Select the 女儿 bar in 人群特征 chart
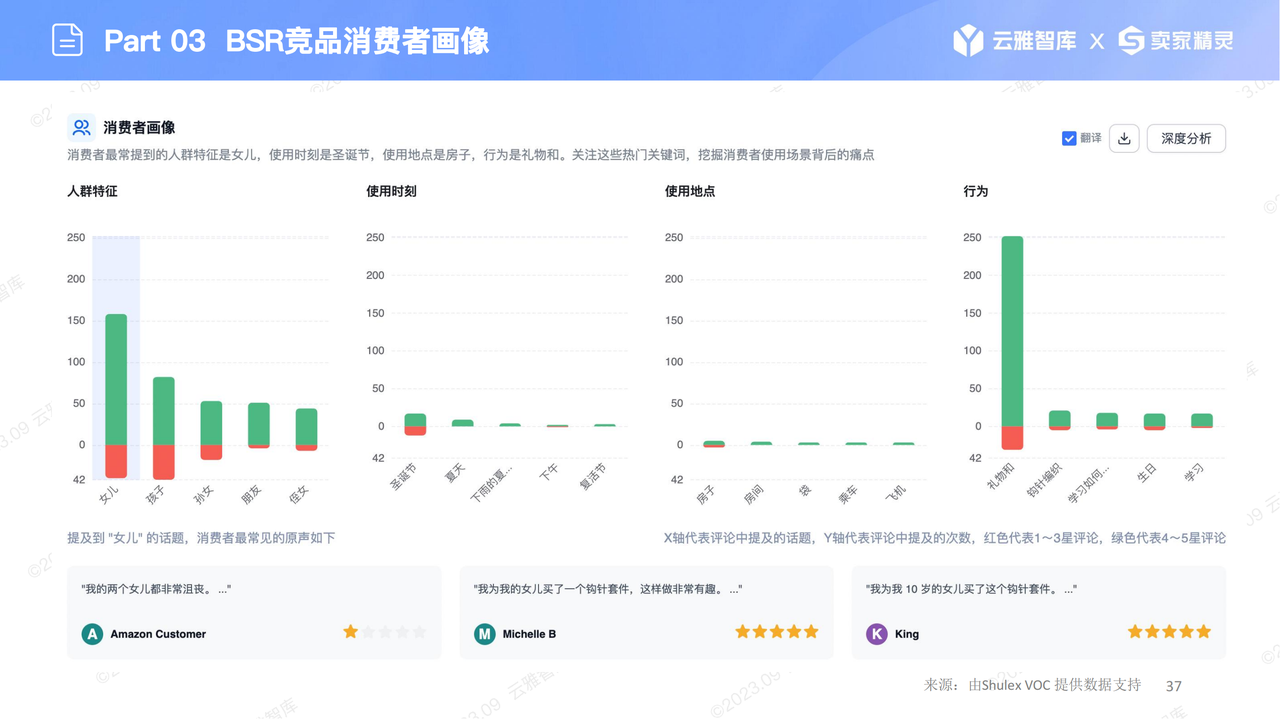This screenshot has height=719, width=1280. (x=116, y=396)
